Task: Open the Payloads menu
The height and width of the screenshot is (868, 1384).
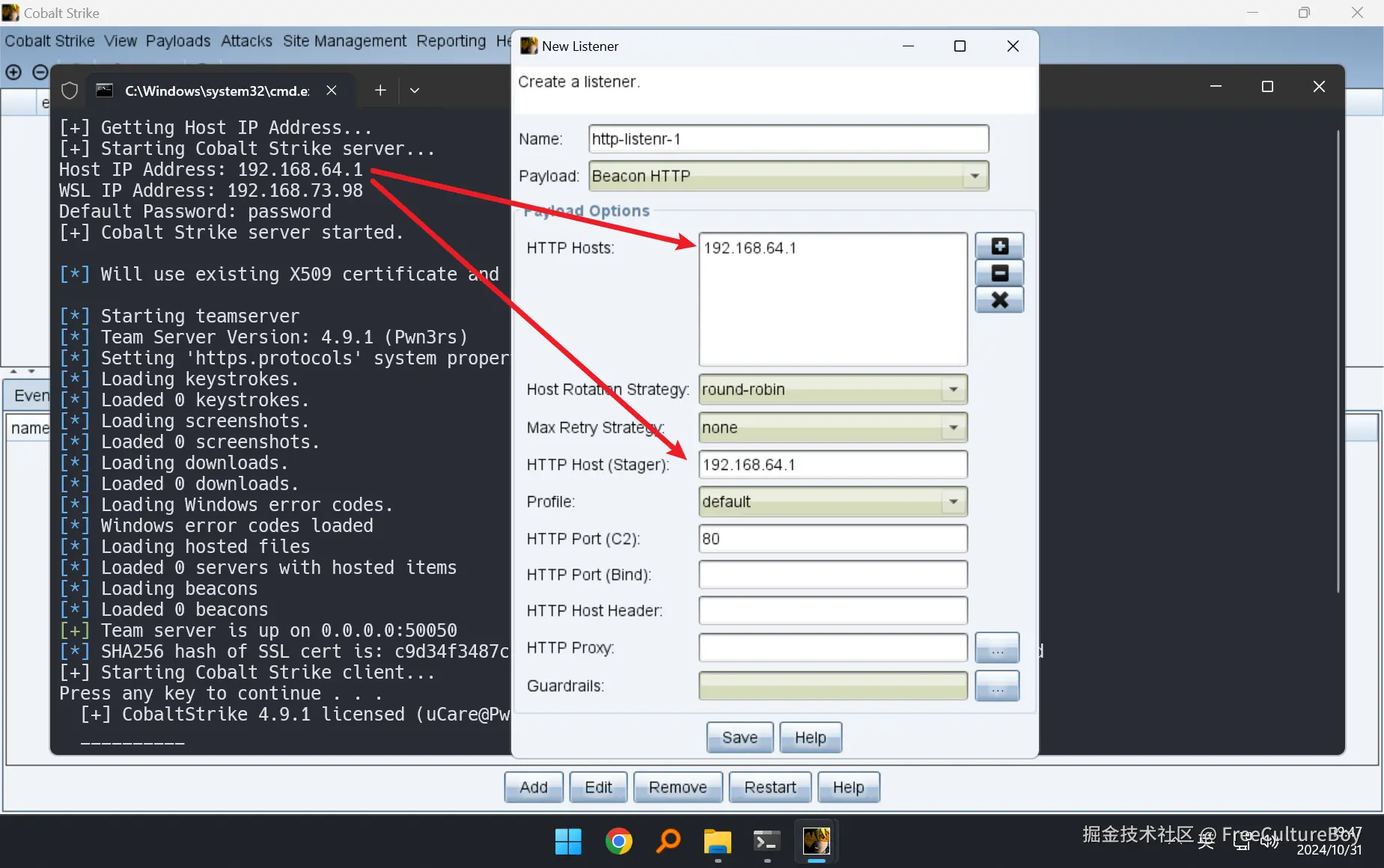Action: 178,41
